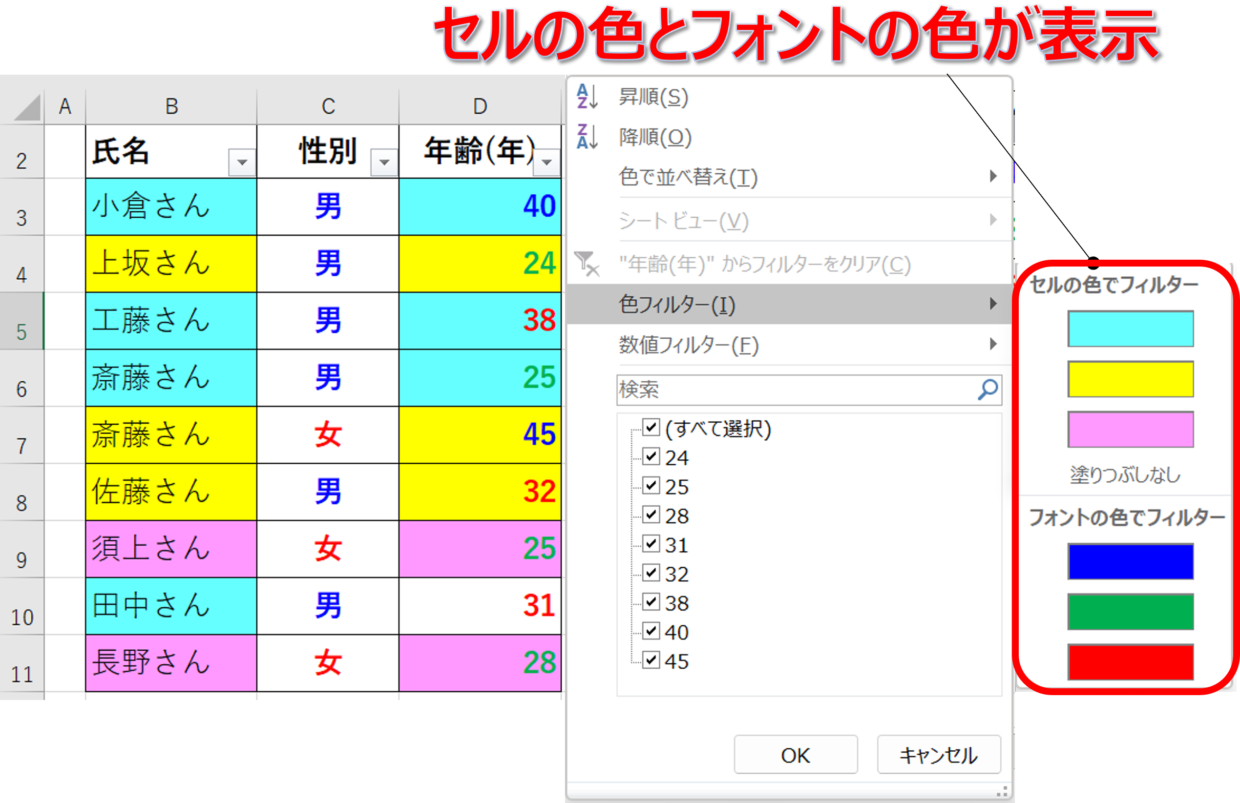Viewport: 1240px width, 803px height.
Task: Select column A header
Action: coord(65,107)
